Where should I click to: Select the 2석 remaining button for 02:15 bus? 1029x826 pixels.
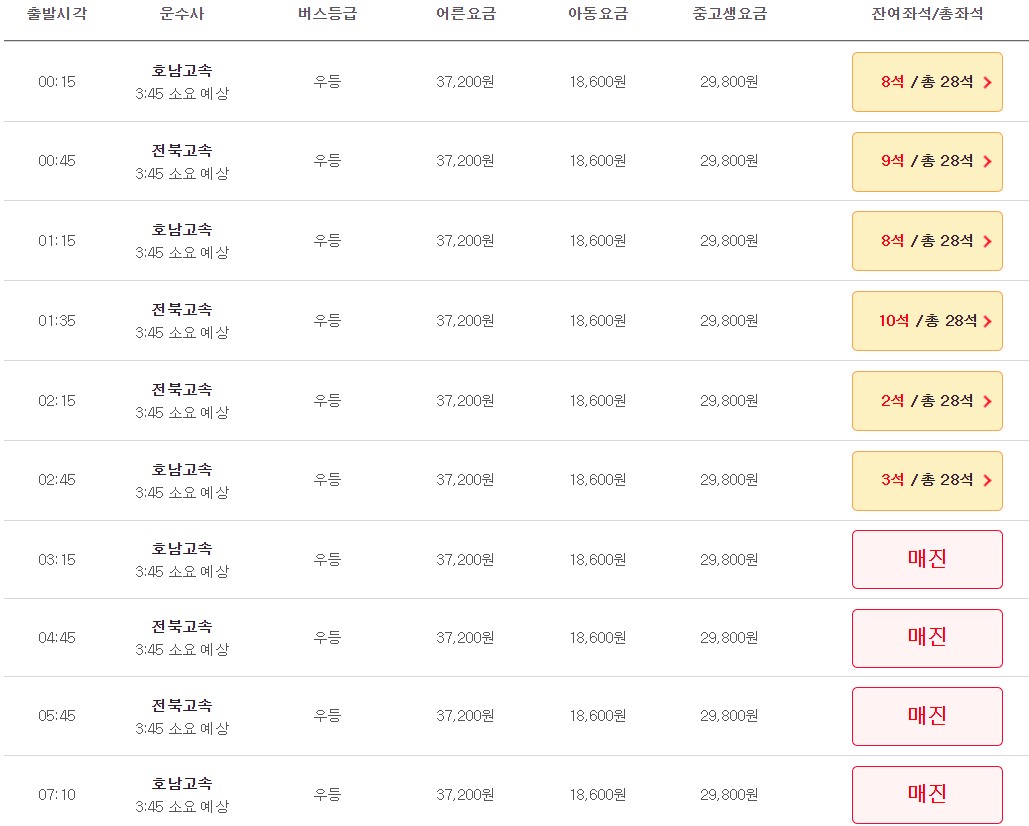coord(926,401)
